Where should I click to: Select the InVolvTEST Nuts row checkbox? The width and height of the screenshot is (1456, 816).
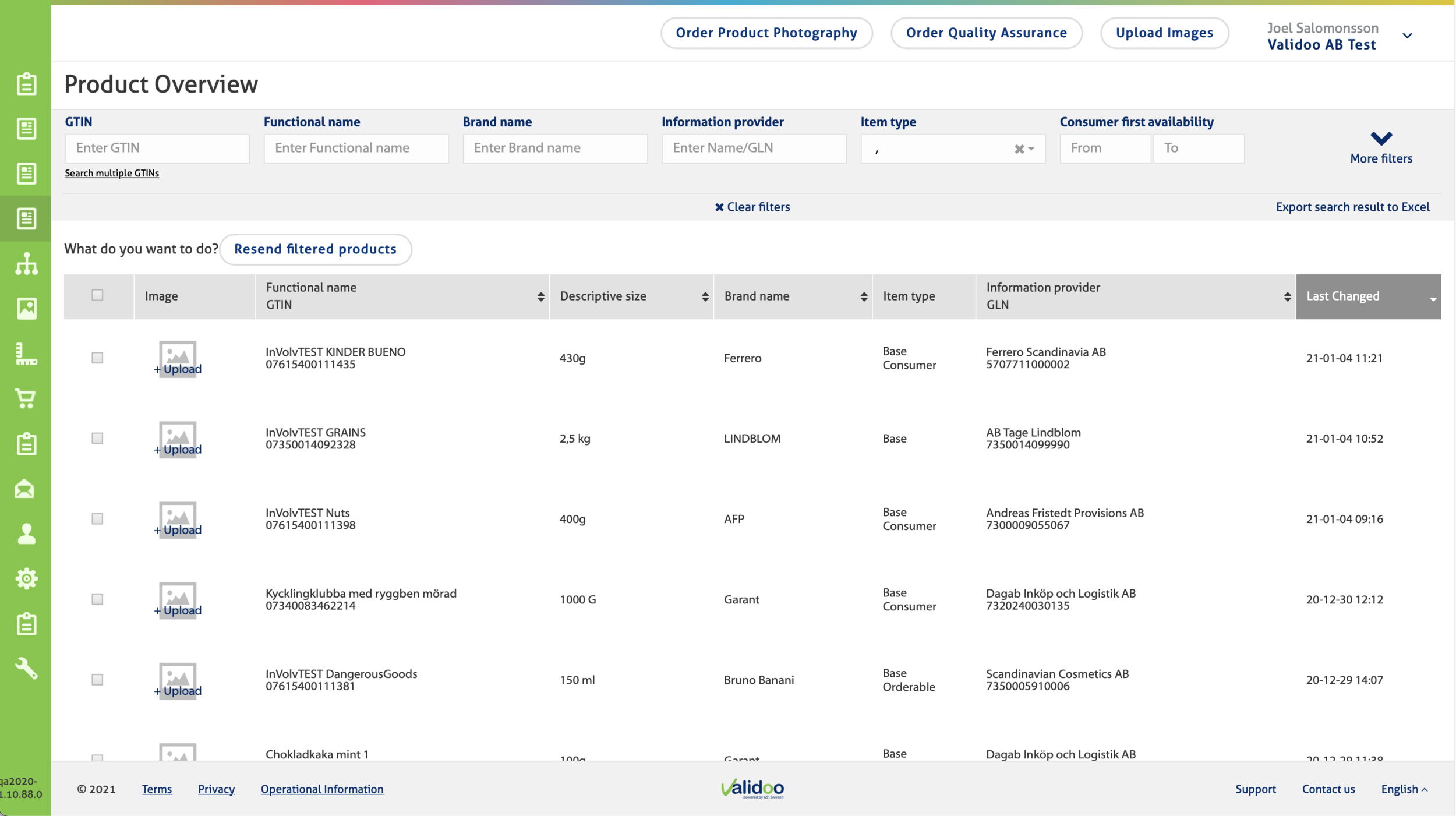(97, 518)
